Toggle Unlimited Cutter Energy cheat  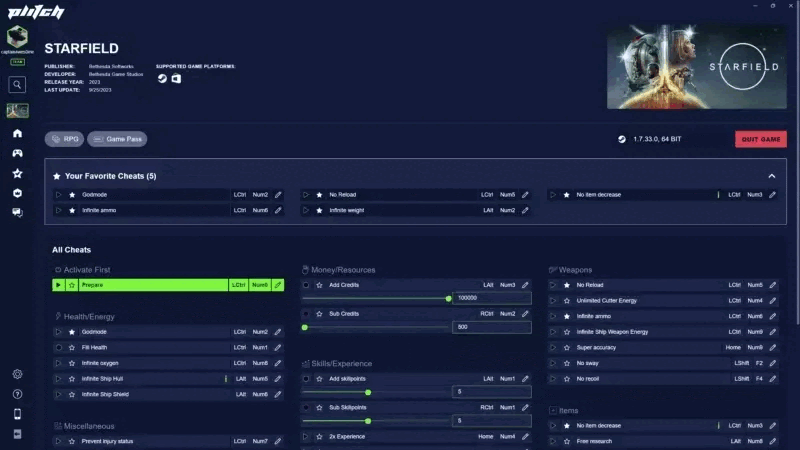coord(553,301)
